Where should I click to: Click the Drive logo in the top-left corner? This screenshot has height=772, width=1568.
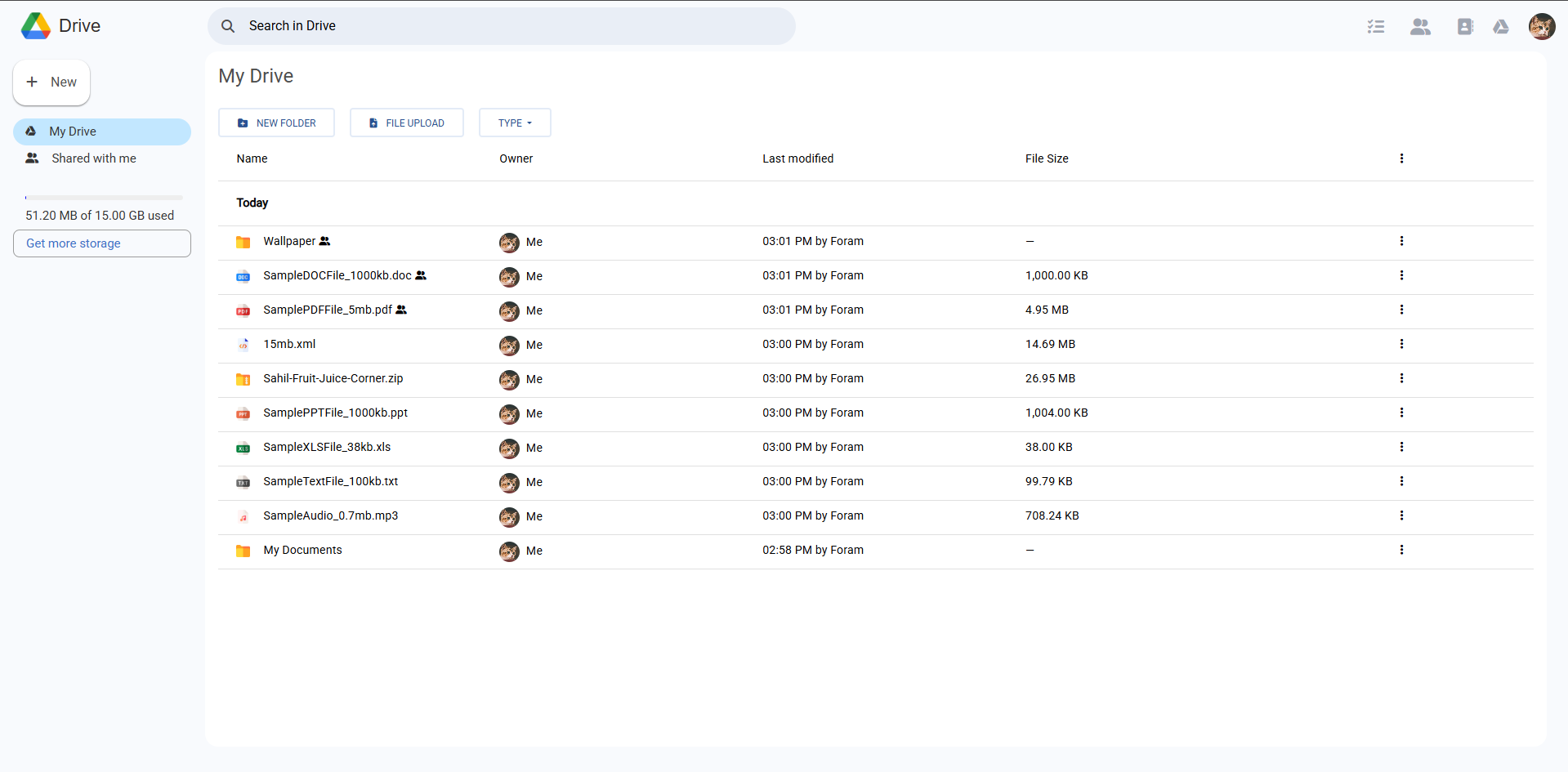pos(35,25)
